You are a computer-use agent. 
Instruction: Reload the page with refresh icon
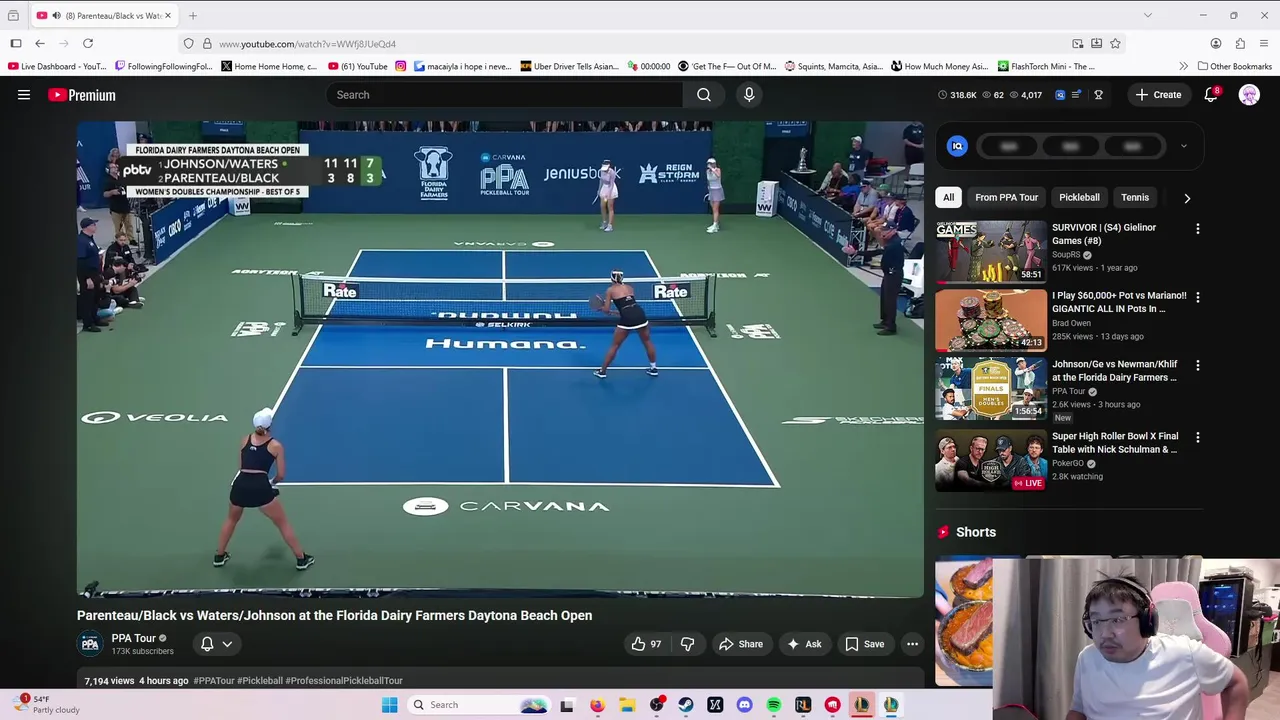point(88,44)
